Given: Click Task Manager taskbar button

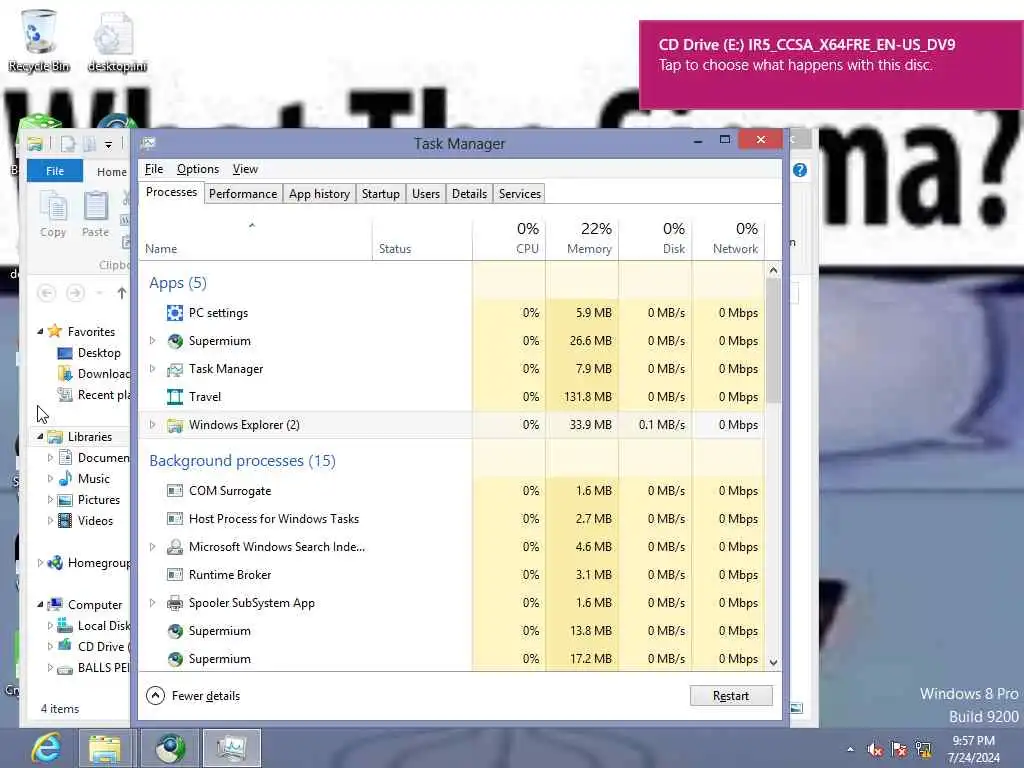Looking at the screenshot, I should [231, 748].
